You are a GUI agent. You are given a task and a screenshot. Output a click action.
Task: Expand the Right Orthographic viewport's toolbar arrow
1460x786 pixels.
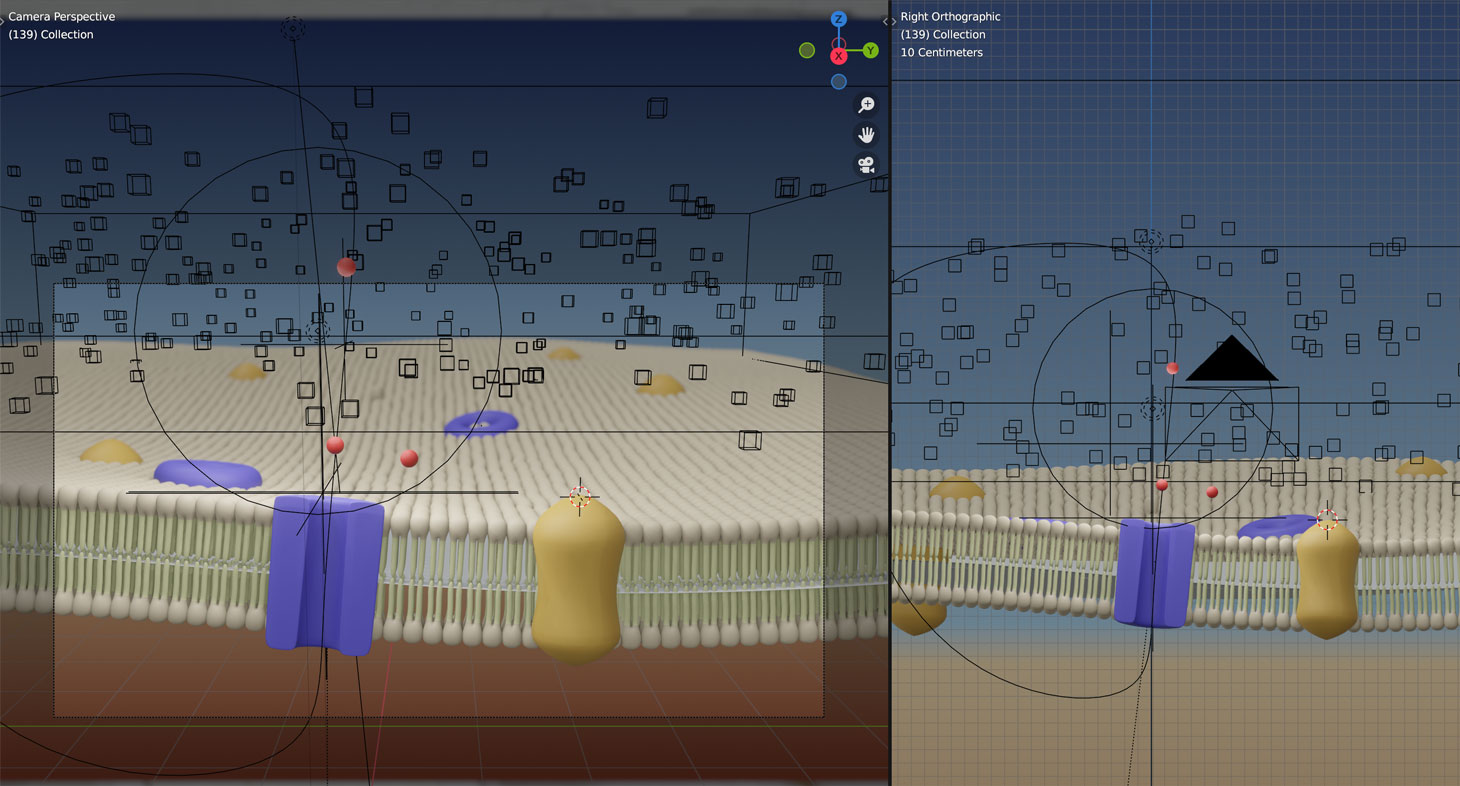[893, 21]
